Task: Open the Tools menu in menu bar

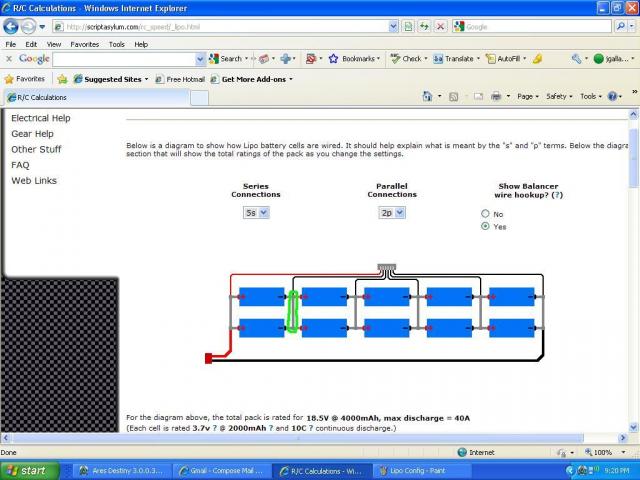Action: tap(117, 44)
